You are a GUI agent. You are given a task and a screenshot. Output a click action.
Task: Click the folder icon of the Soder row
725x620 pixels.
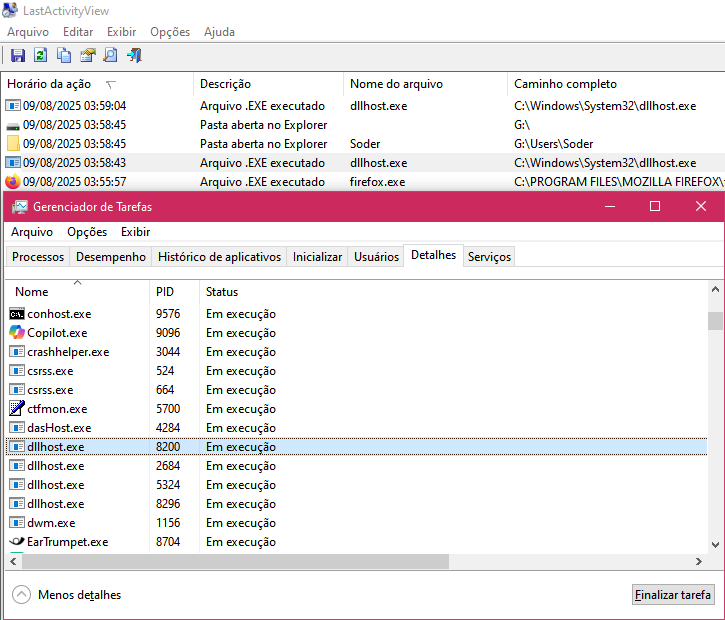[x=13, y=144]
